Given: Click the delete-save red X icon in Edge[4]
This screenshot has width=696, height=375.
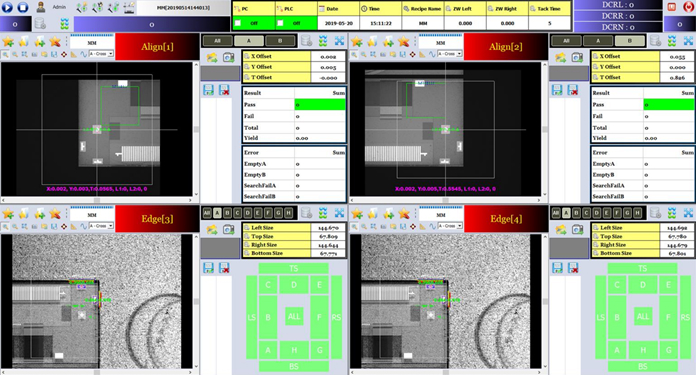Looking at the screenshot, I should coord(573,268).
